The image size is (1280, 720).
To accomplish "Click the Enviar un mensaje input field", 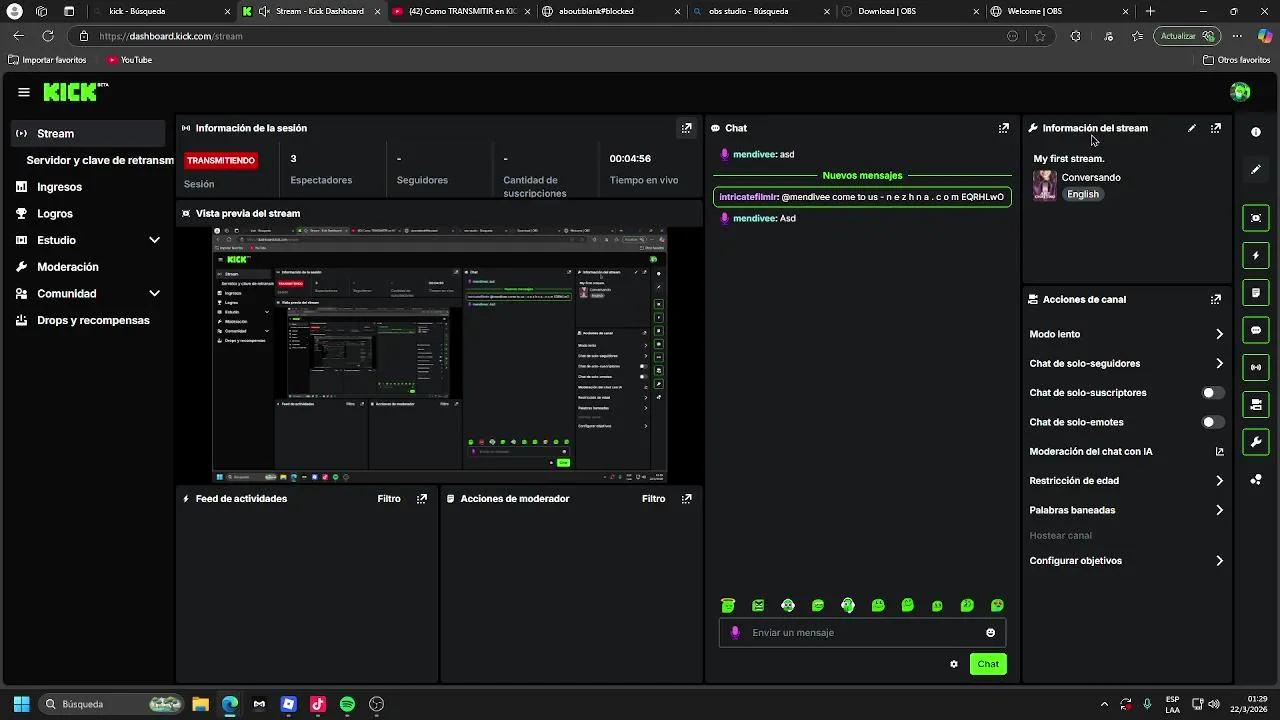I will pos(862,633).
